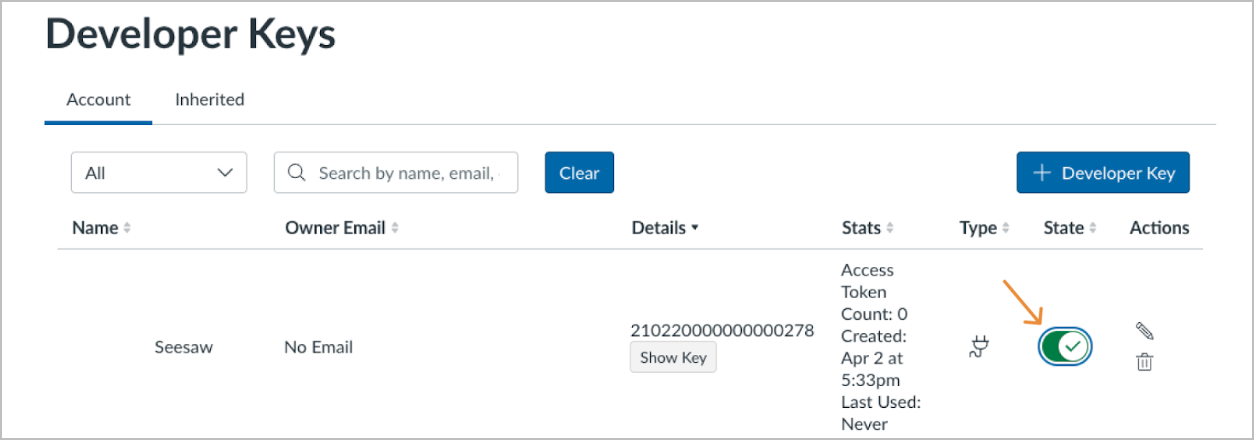Toggle the Seesaw key state switch

(1065, 347)
